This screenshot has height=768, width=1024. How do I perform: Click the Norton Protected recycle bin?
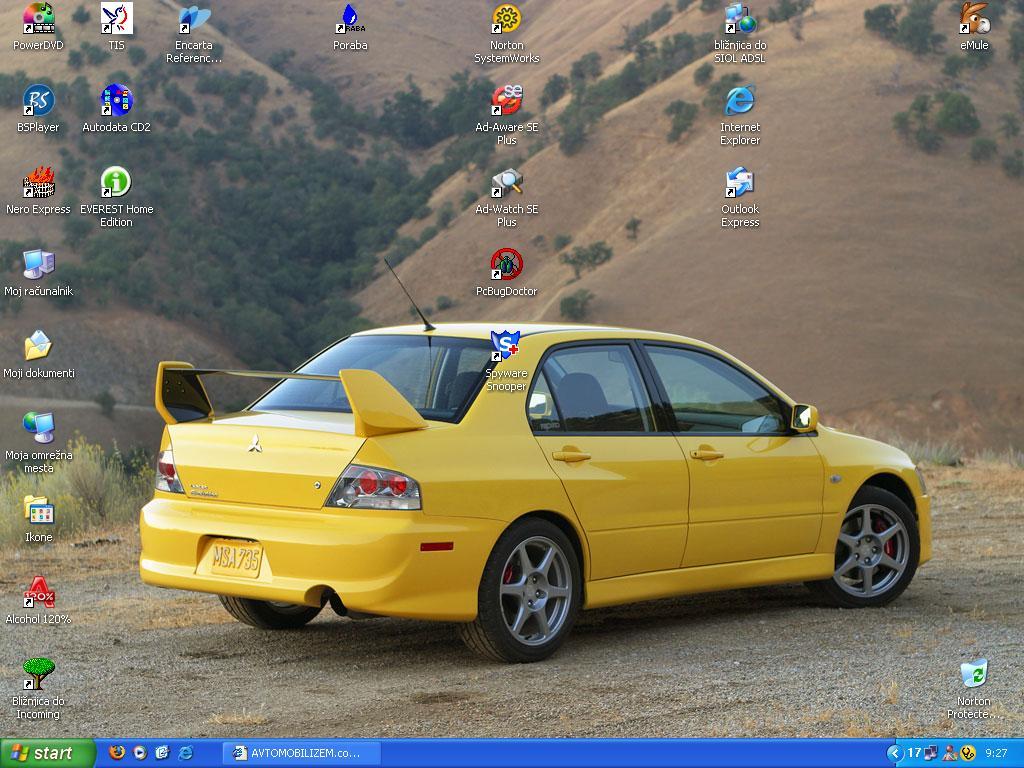click(974, 689)
